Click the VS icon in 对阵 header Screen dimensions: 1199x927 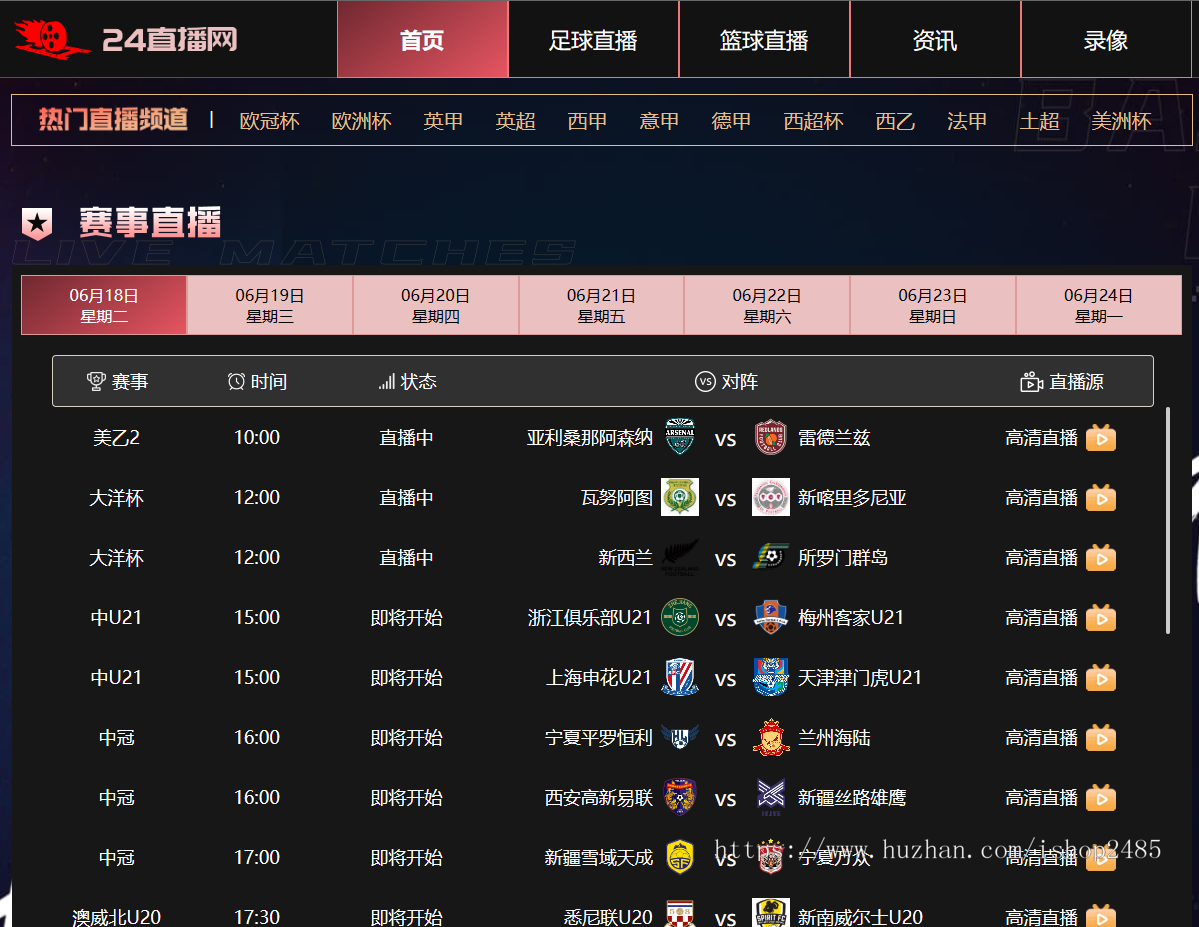coord(705,381)
